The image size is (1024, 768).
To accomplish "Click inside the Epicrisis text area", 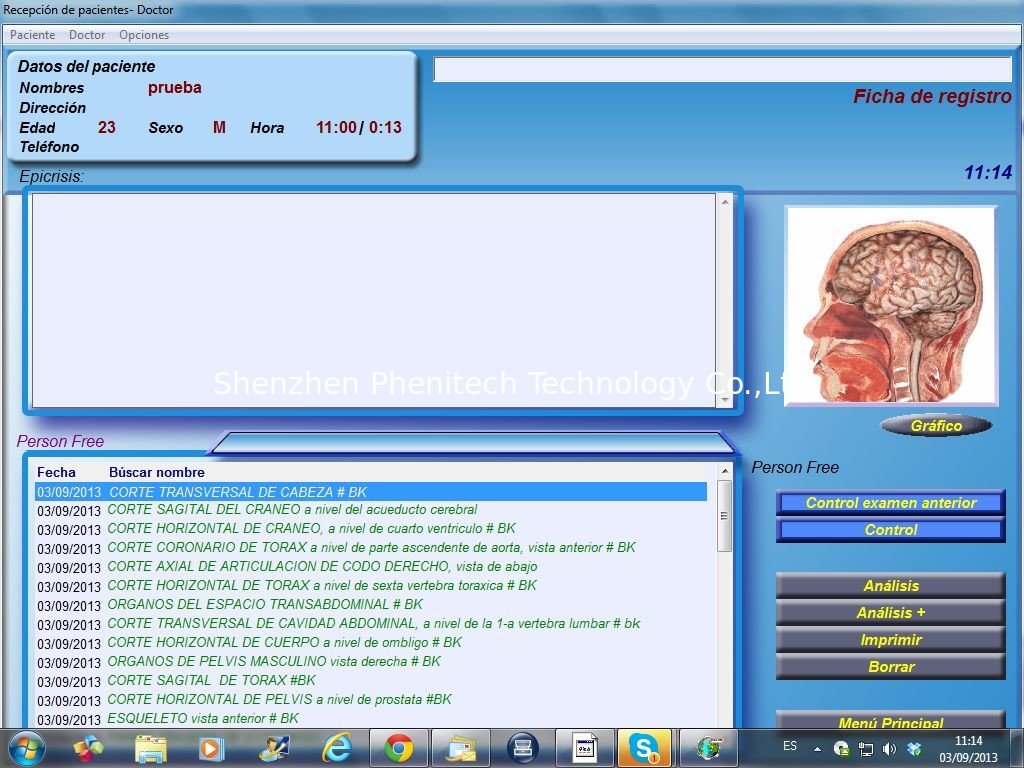I will click(x=374, y=300).
